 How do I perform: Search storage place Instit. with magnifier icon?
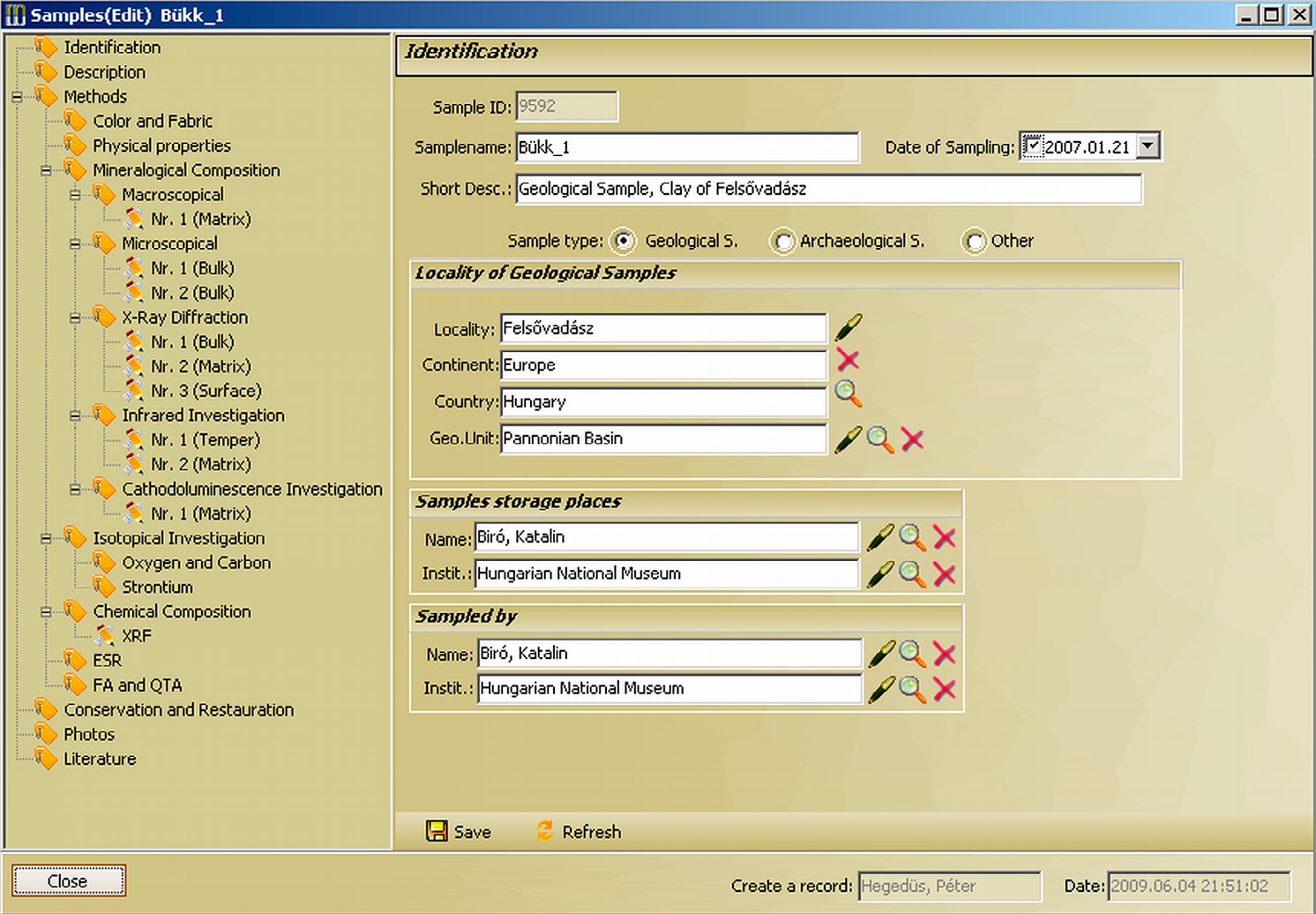coord(912,574)
